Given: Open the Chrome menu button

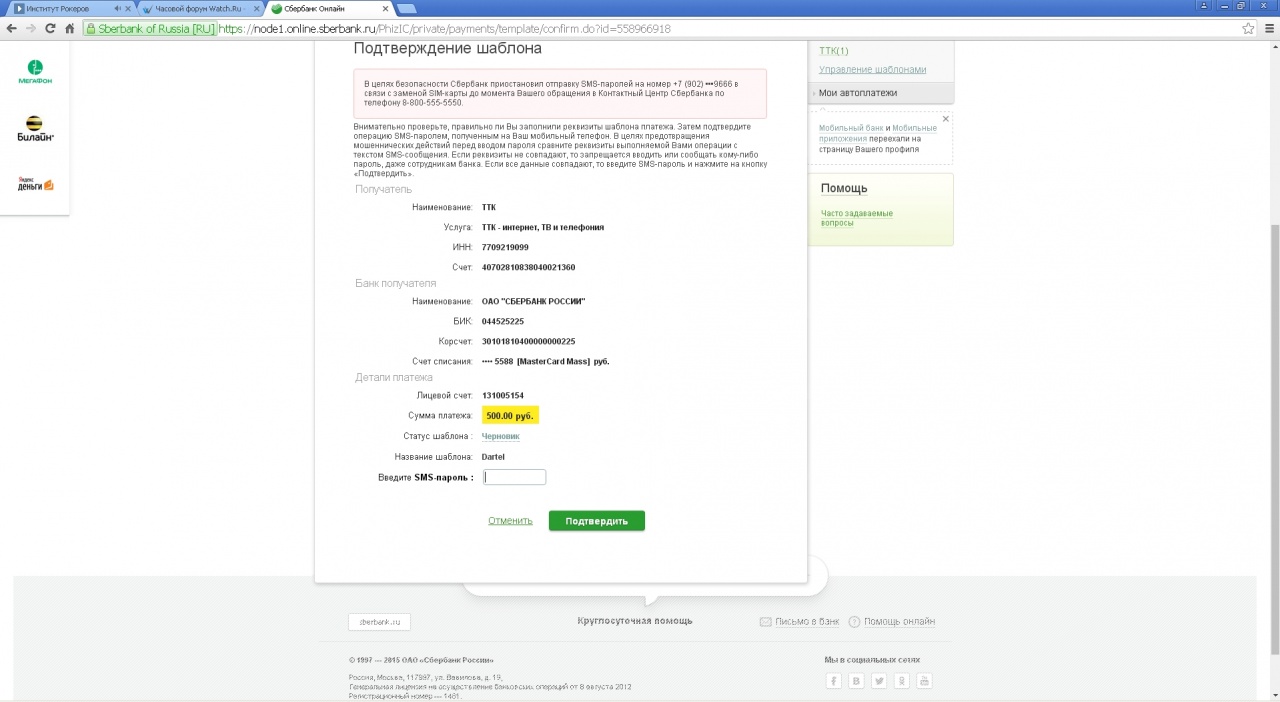Looking at the screenshot, I should [x=1266, y=29].
